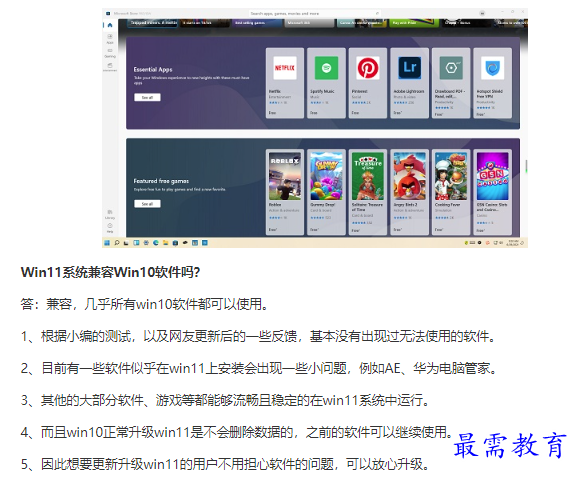Click See all under Essential Apps
This screenshot has width=575, height=477.
pyautogui.click(x=147, y=97)
